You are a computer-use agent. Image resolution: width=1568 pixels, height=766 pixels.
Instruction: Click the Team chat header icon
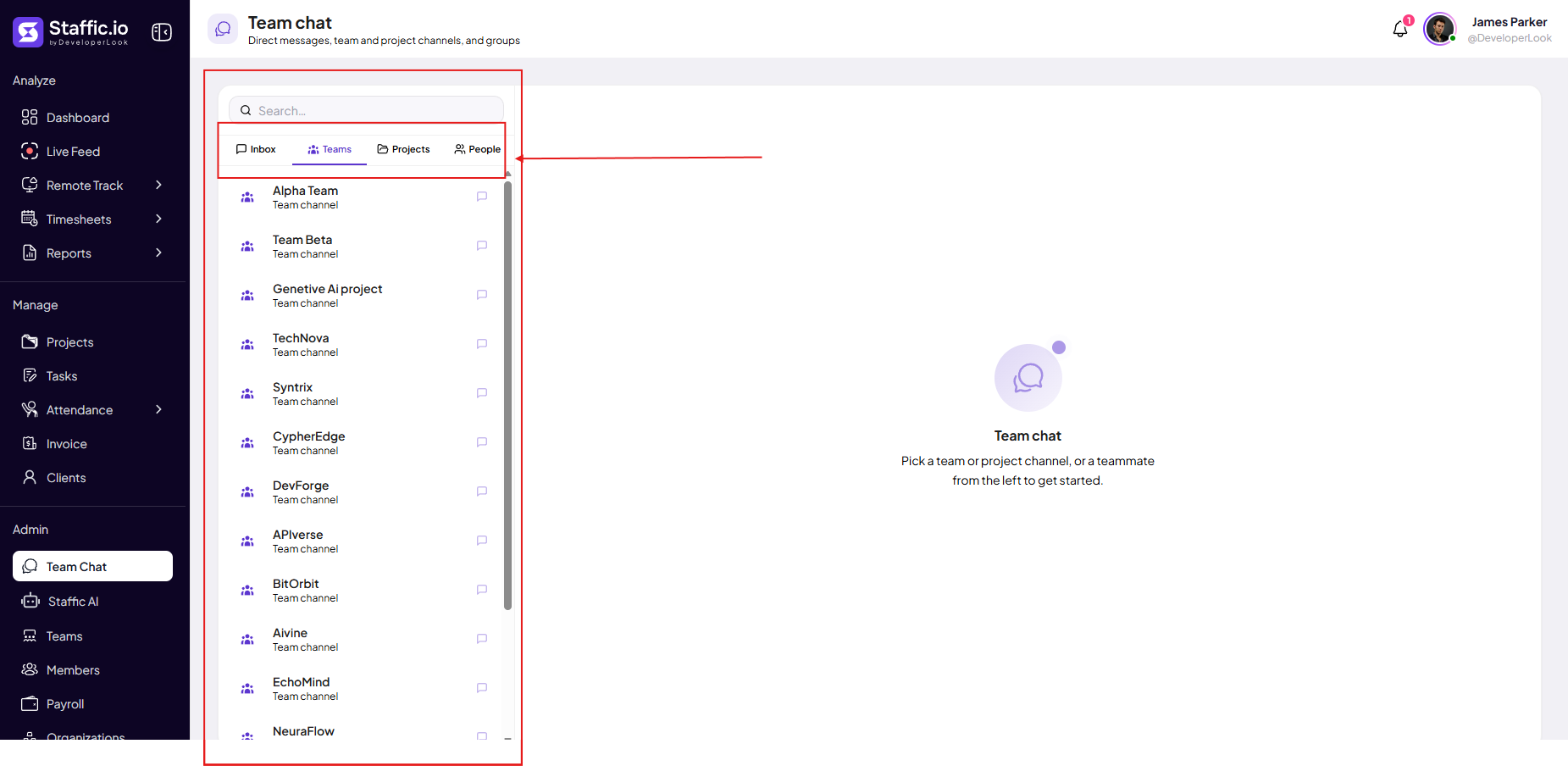point(223,29)
